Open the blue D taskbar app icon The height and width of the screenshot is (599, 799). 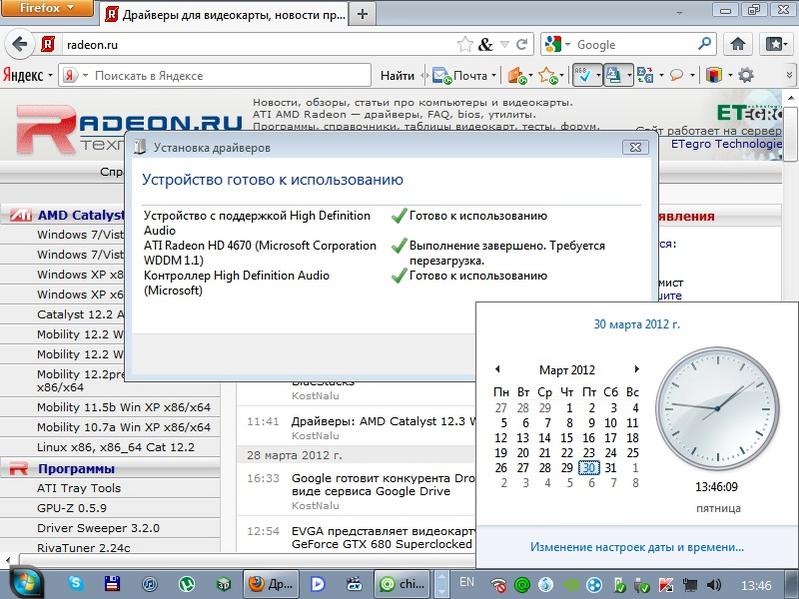pyautogui.click(x=317, y=584)
